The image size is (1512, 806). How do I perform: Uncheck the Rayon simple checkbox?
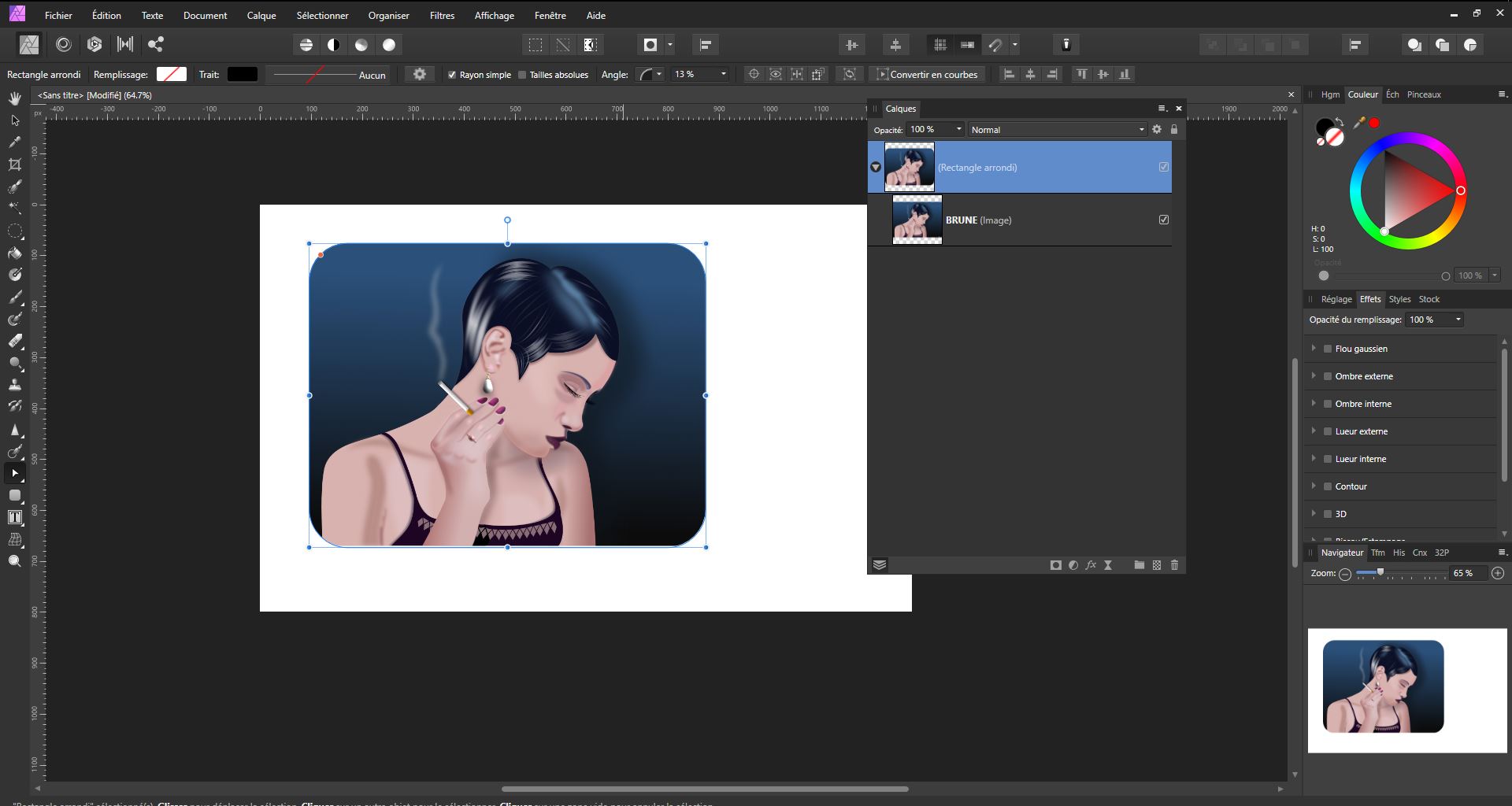coord(452,75)
